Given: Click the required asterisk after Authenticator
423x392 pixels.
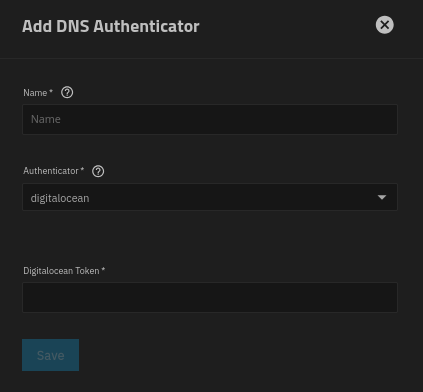Looking at the screenshot, I should coord(82,169).
